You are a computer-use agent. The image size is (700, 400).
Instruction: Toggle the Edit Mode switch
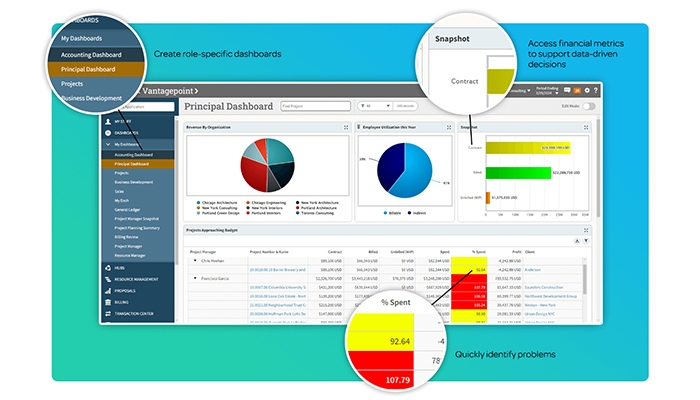[x=589, y=106]
